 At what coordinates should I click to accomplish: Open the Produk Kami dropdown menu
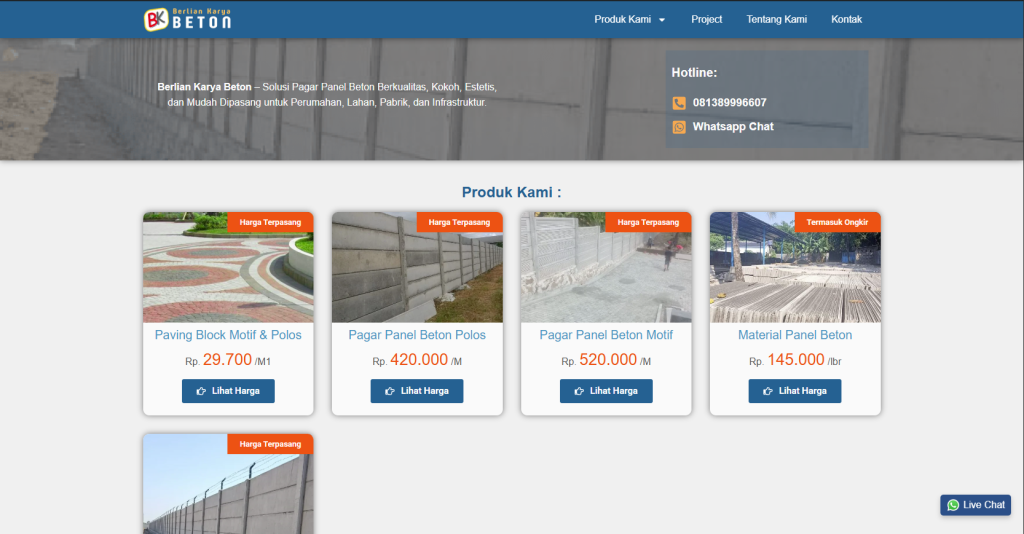click(x=629, y=19)
